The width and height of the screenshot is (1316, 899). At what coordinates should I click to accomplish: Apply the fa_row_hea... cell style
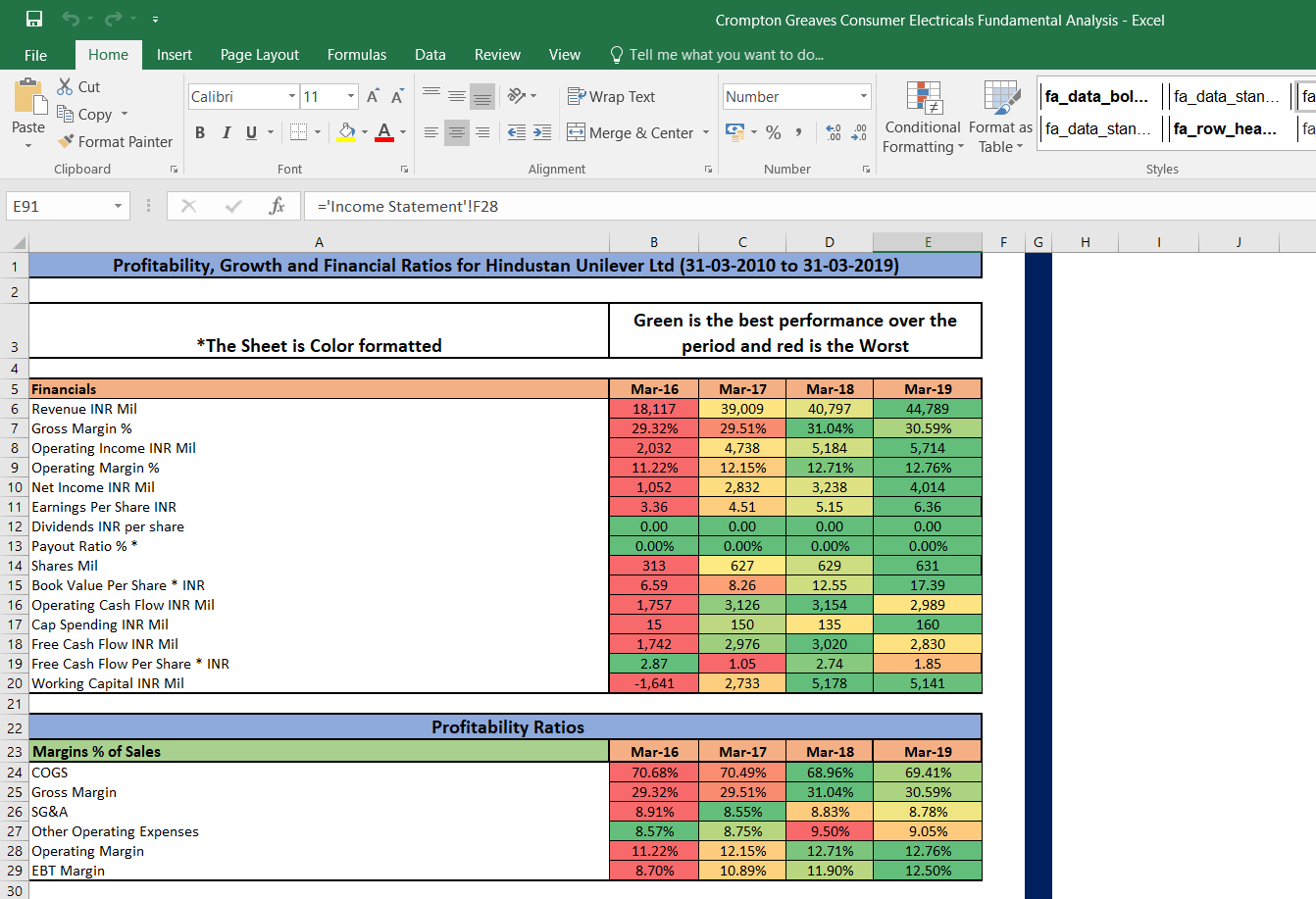pos(1229,128)
